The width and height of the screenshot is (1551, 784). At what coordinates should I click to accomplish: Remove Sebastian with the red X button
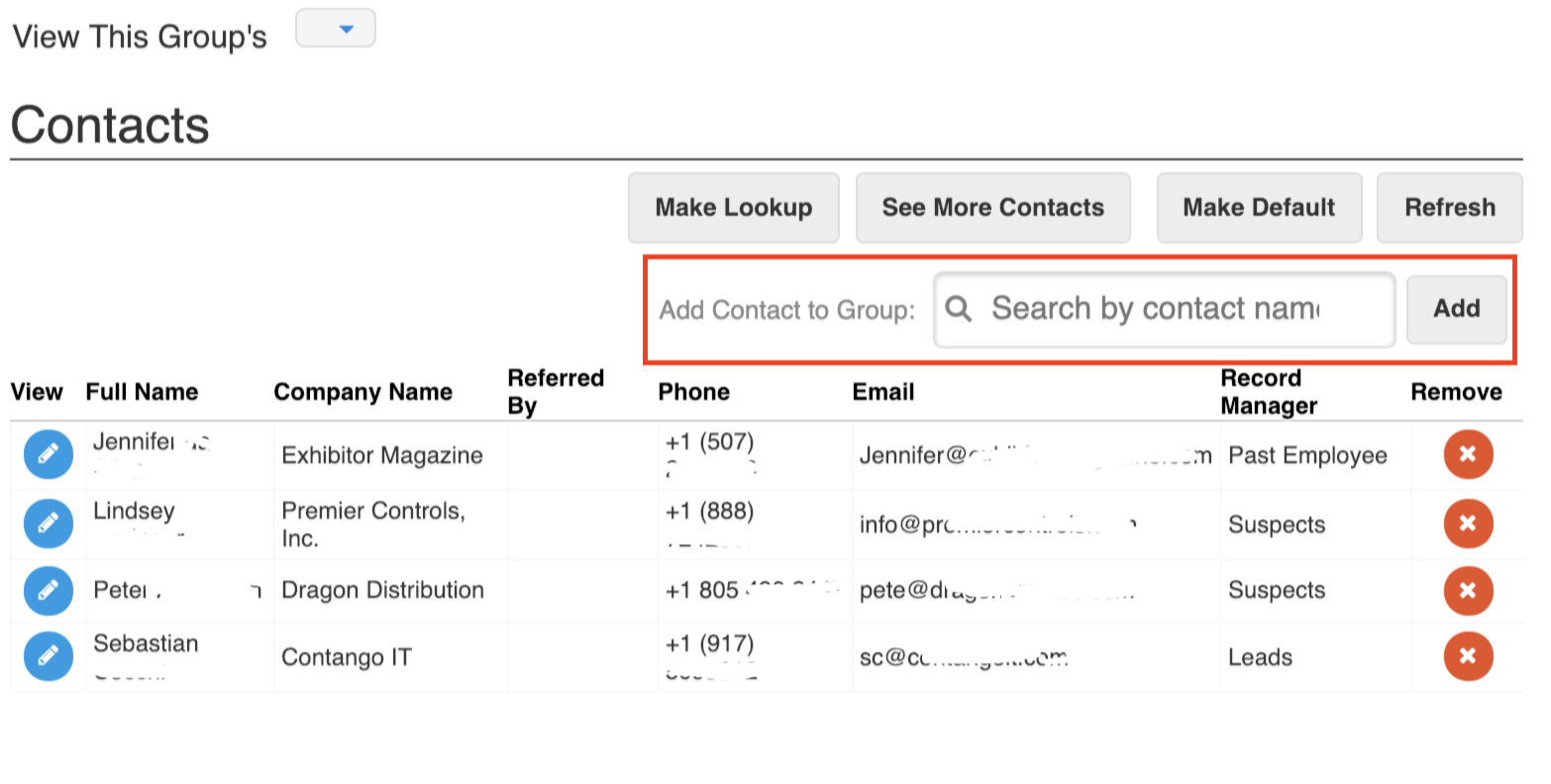(x=1468, y=656)
